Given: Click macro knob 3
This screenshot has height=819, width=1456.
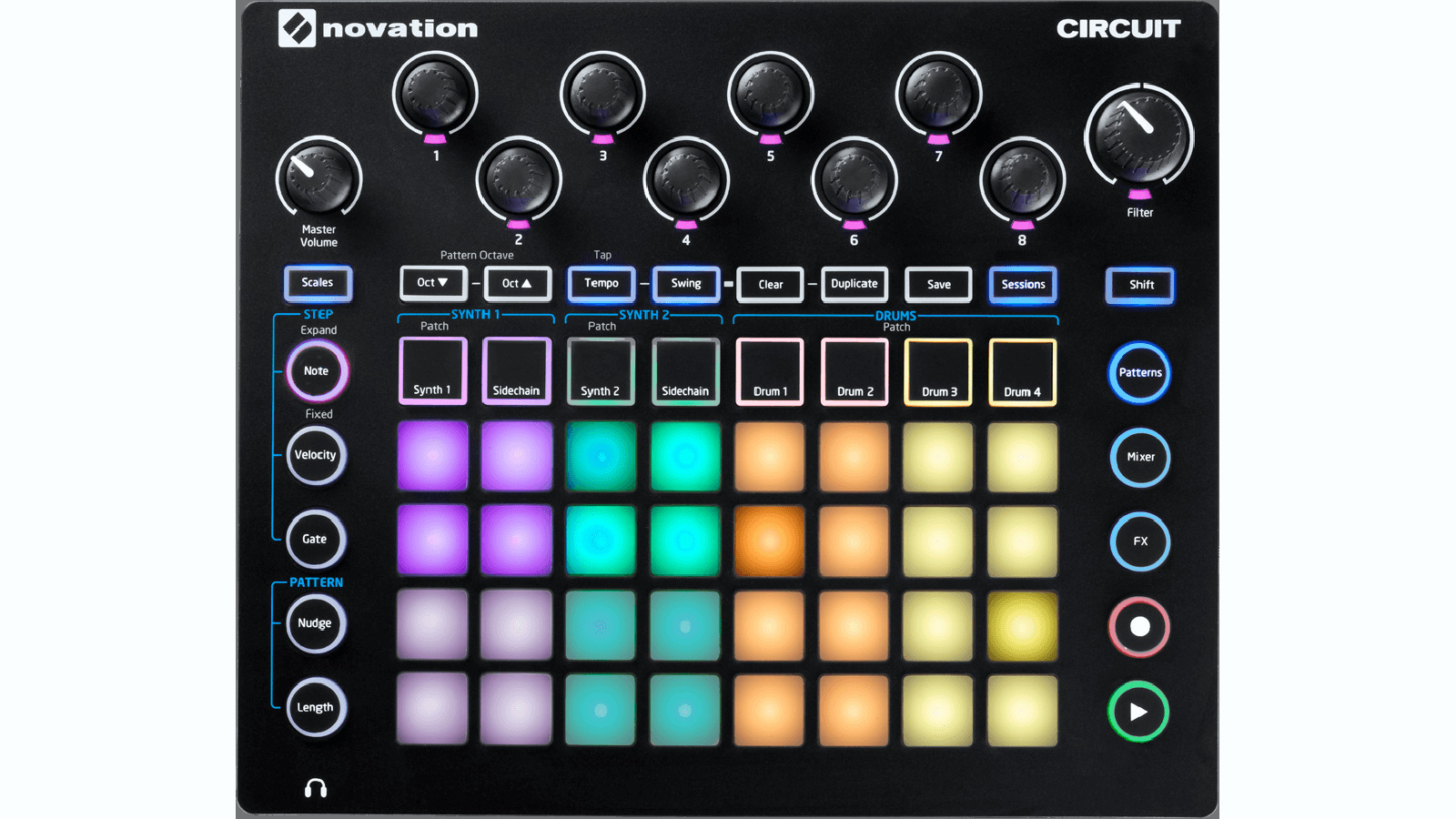Looking at the screenshot, I should pyautogui.click(x=602, y=94).
